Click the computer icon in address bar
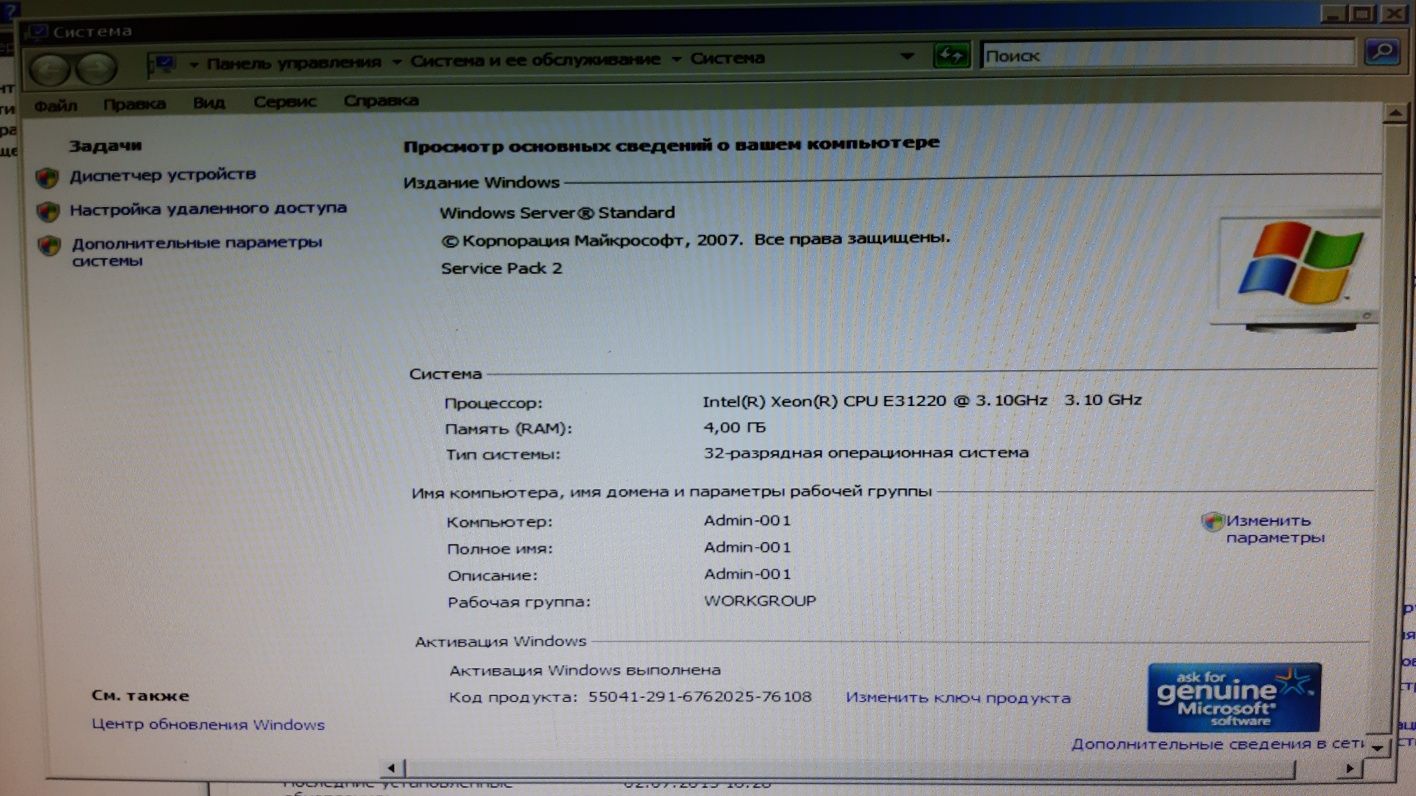 point(162,64)
